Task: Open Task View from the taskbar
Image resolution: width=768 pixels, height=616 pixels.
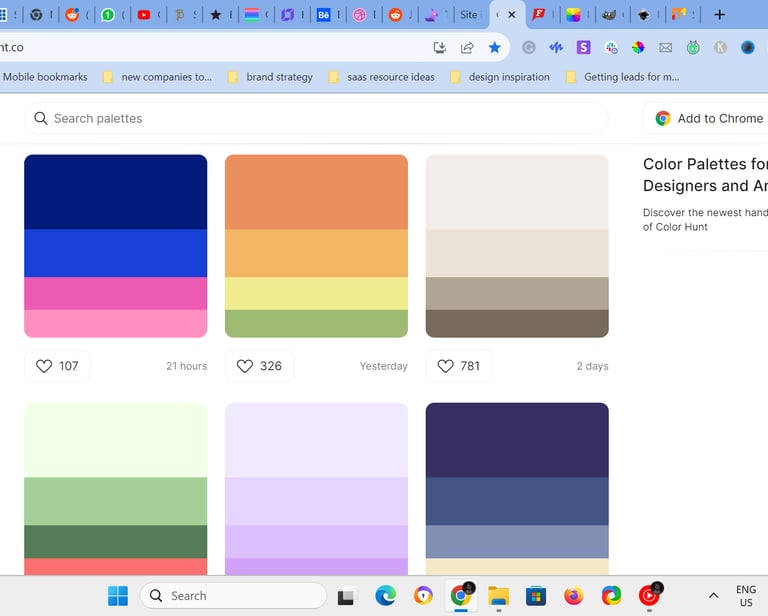Action: (x=346, y=596)
